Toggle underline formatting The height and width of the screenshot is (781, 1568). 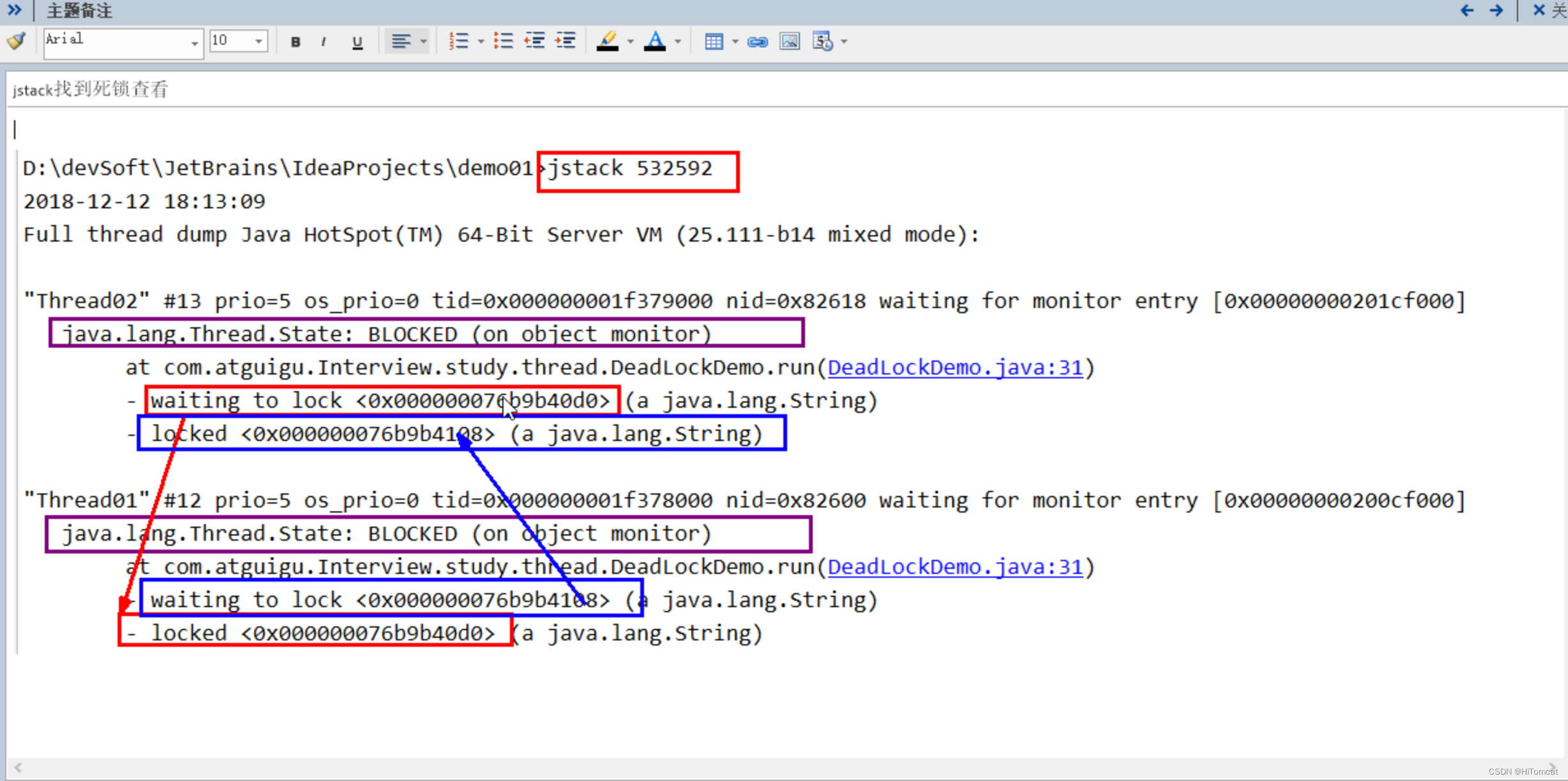click(357, 42)
